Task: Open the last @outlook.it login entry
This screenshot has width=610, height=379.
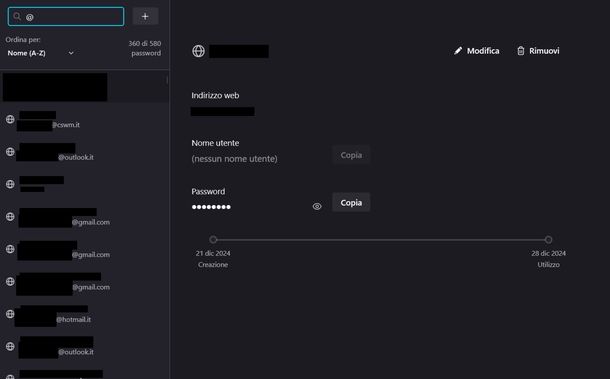Action: coord(84,347)
